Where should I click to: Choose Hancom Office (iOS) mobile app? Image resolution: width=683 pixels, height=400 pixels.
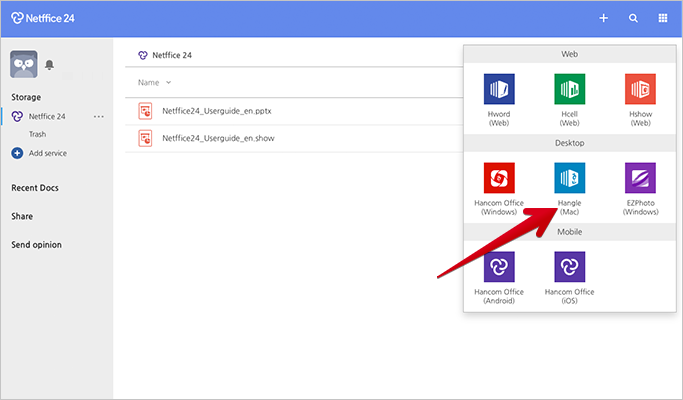pyautogui.click(x=569, y=267)
